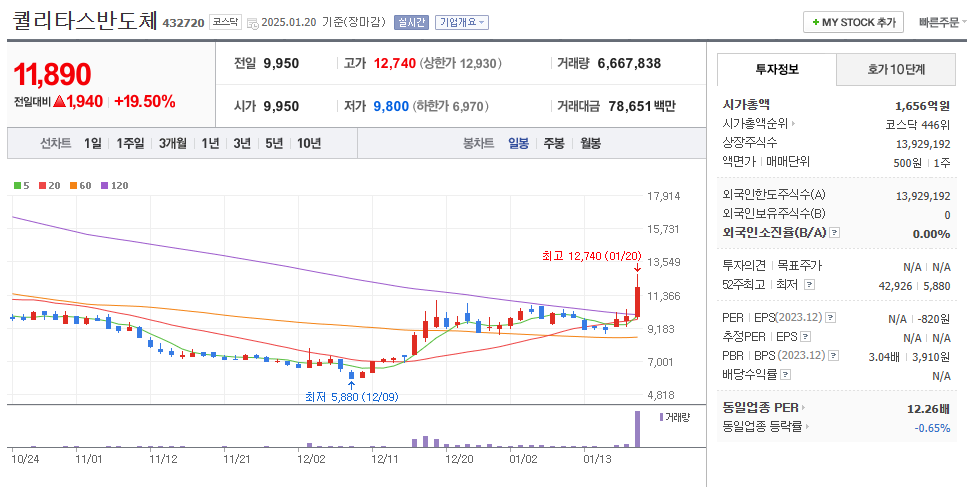Click the 고가 value 12,740
Viewport: 973px width, 487px height.
pos(395,63)
